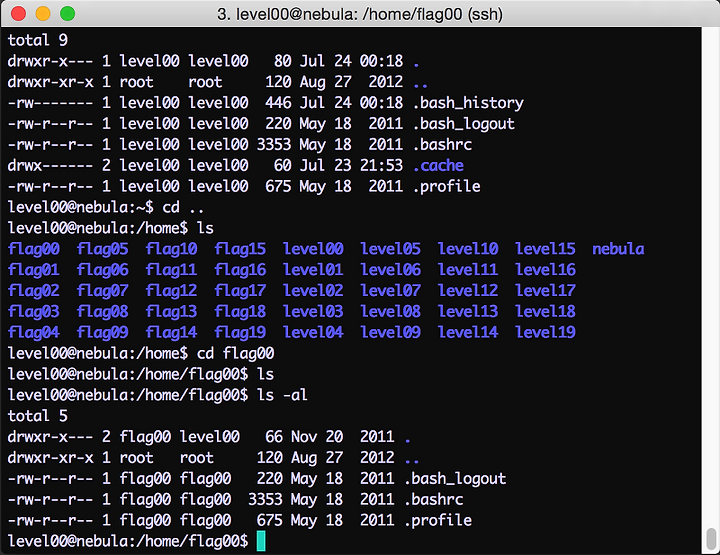
Task: Click the flag01 directory name
Action: pyautogui.click(x=34, y=270)
